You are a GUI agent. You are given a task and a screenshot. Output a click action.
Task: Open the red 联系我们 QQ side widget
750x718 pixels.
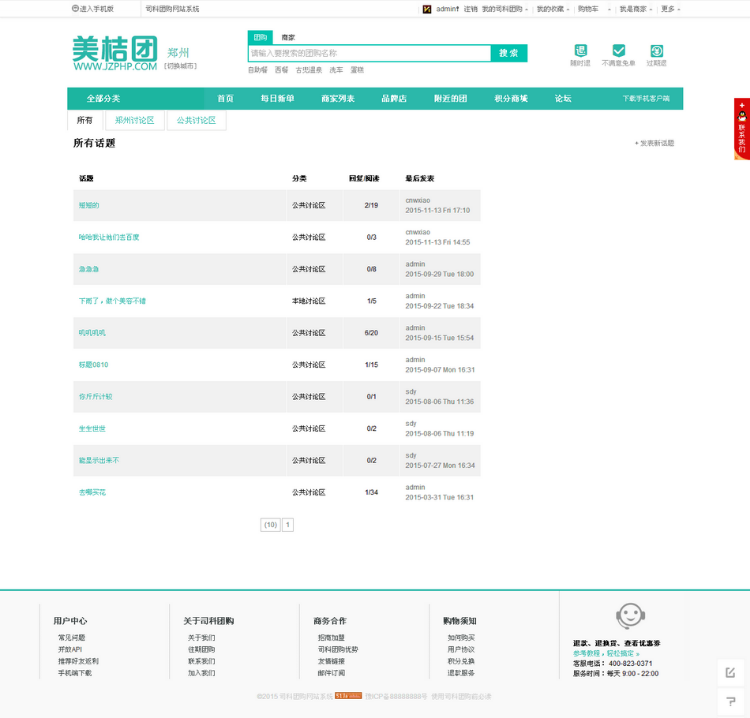(x=742, y=129)
